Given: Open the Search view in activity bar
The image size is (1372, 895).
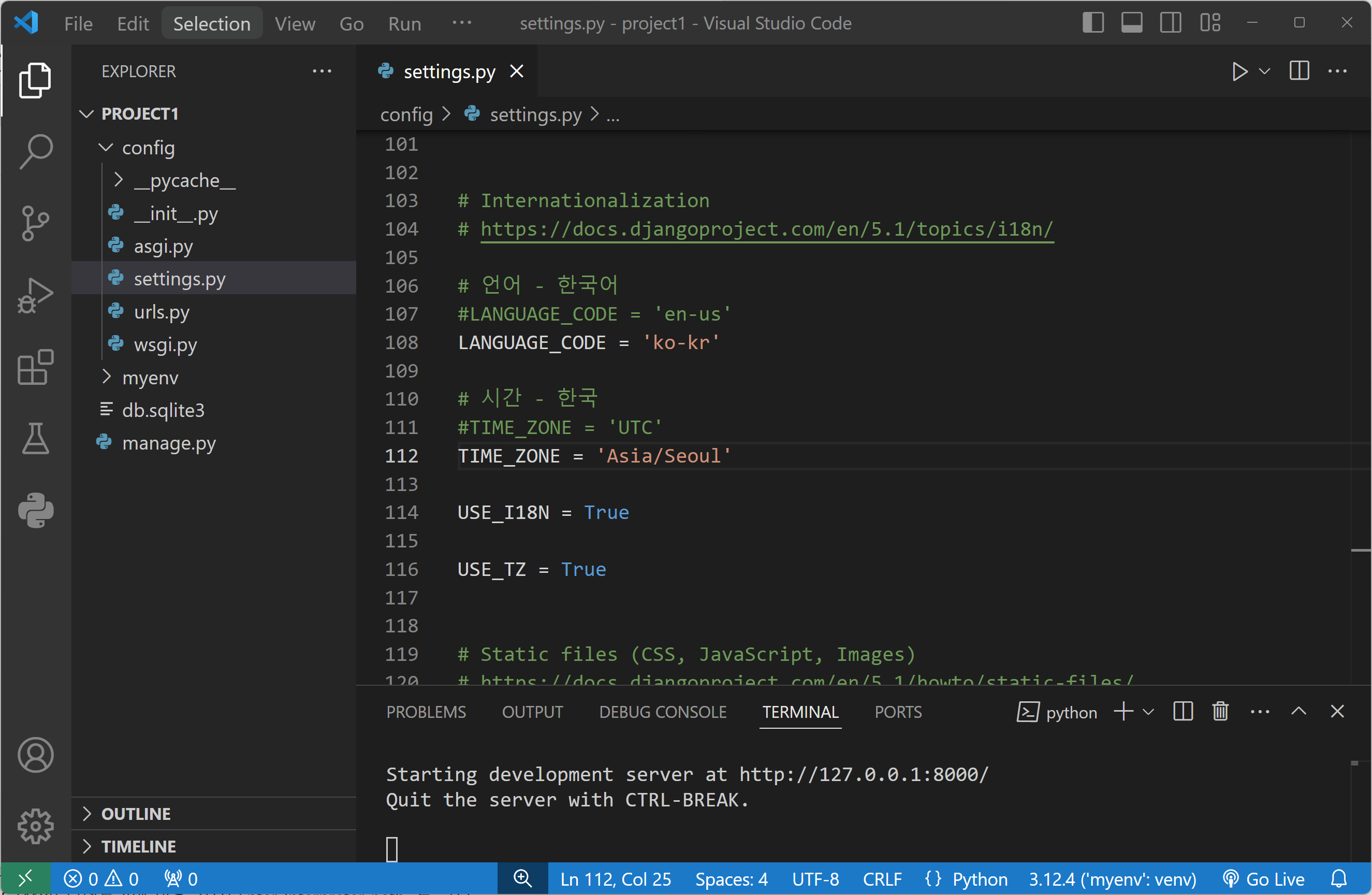Looking at the screenshot, I should (x=36, y=151).
